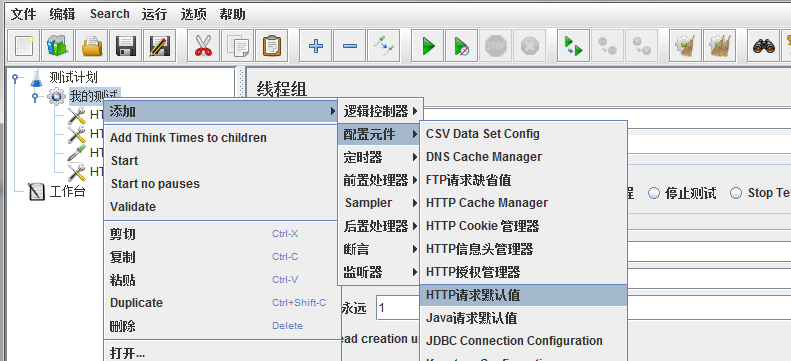Screen dimensions: 791x361
Task: Click the Remote stop all icon
Action: coord(607,46)
